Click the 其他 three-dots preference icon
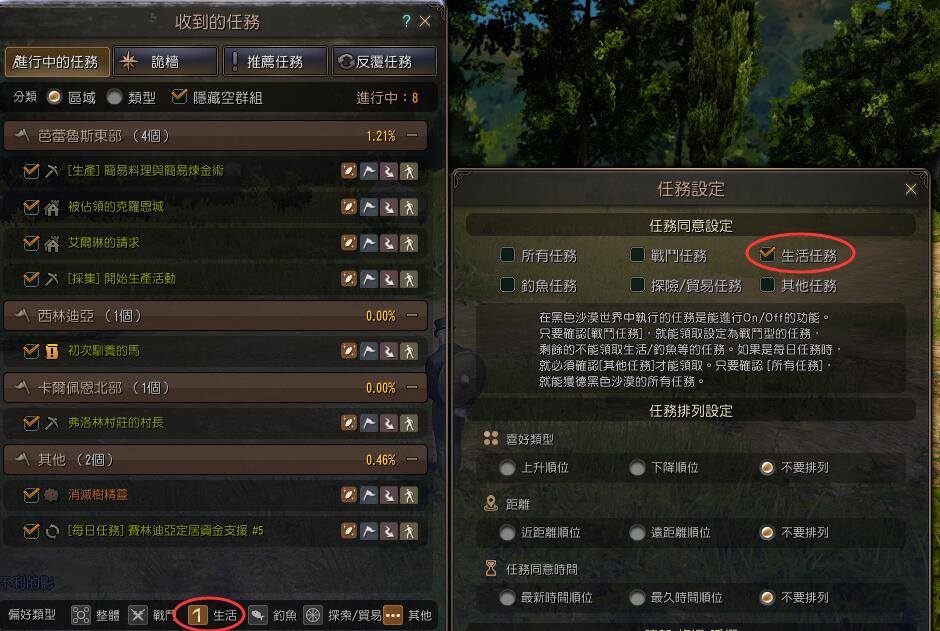This screenshot has width=940, height=631. pos(393,615)
